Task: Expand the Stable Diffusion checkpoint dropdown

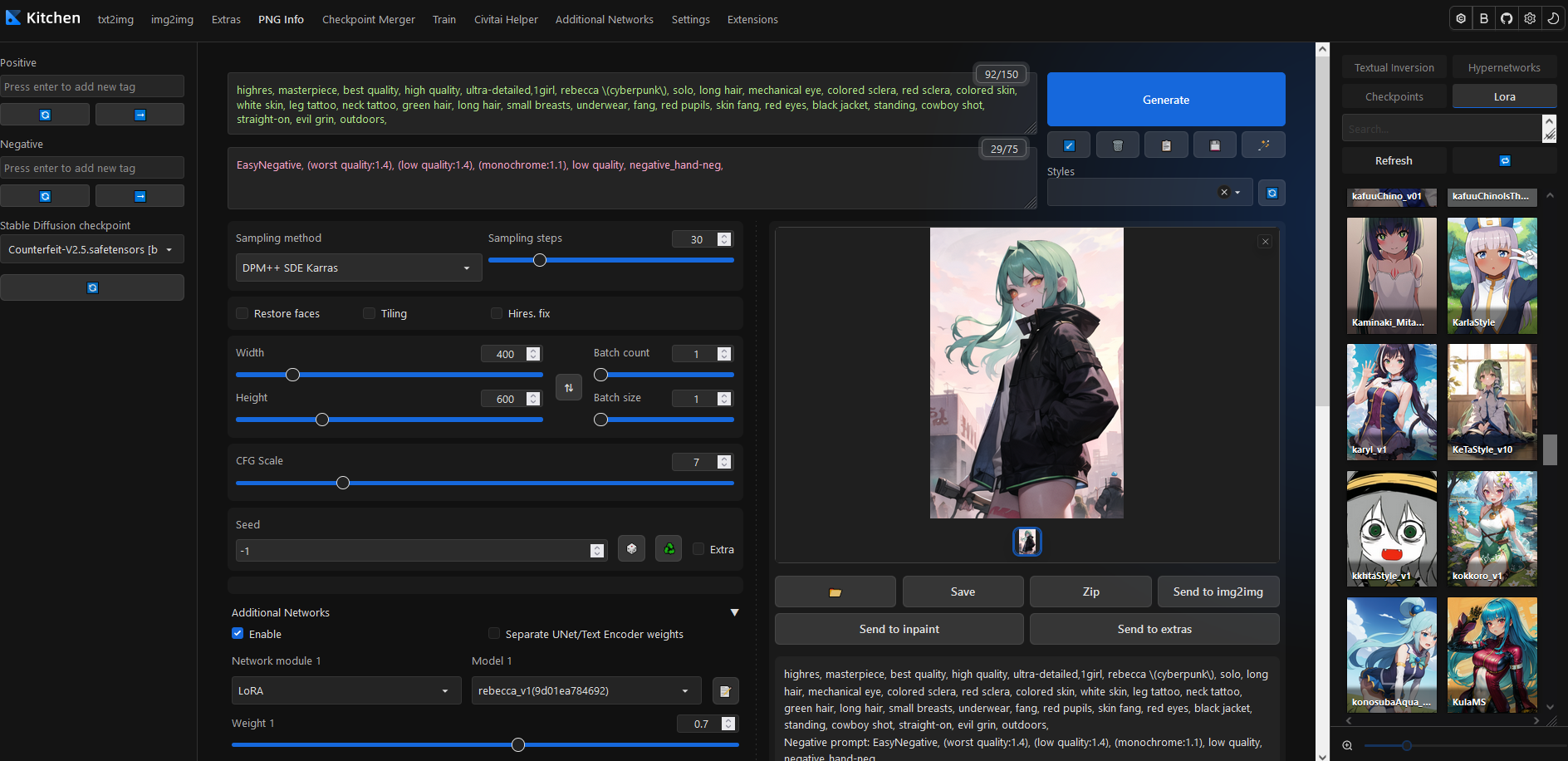Action: [x=91, y=249]
